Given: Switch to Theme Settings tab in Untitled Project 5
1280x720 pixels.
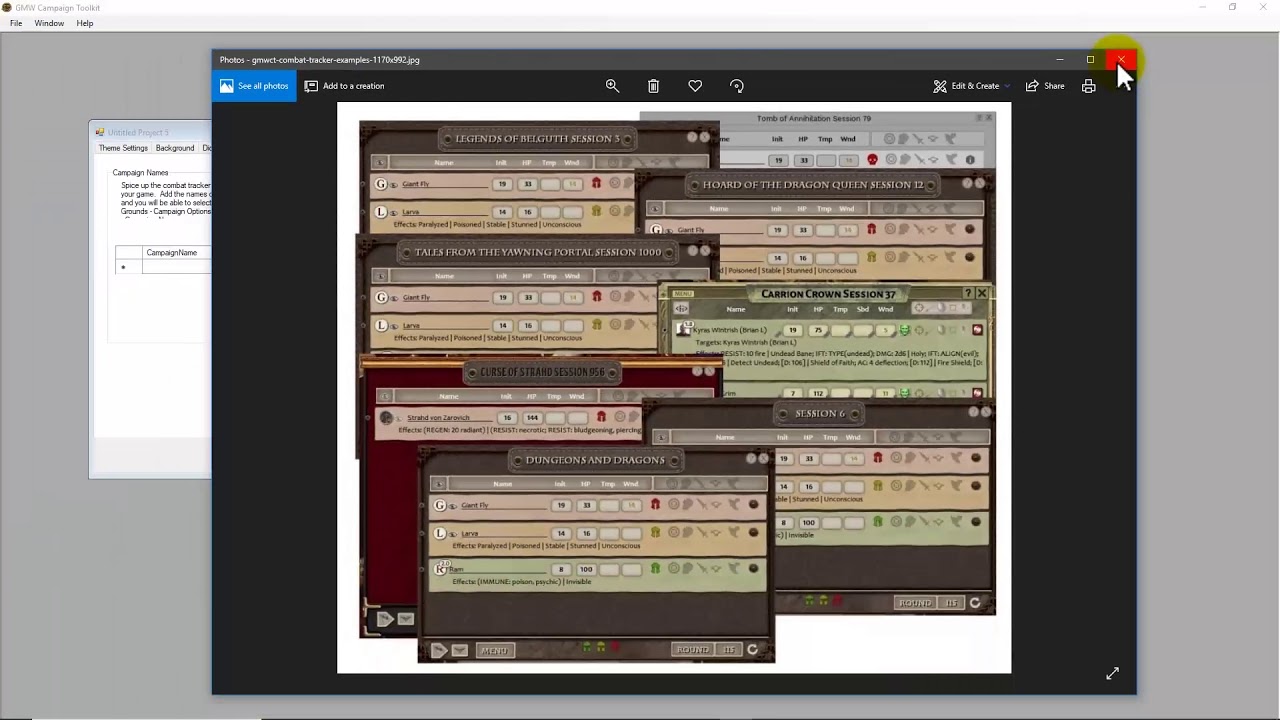Looking at the screenshot, I should point(123,148).
